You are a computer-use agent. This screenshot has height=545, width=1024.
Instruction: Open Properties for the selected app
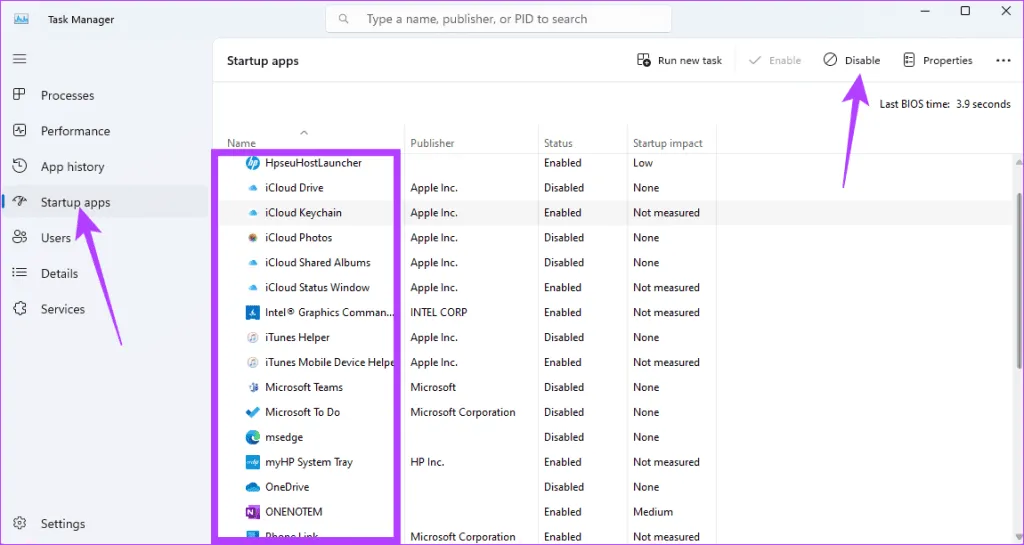pos(937,61)
